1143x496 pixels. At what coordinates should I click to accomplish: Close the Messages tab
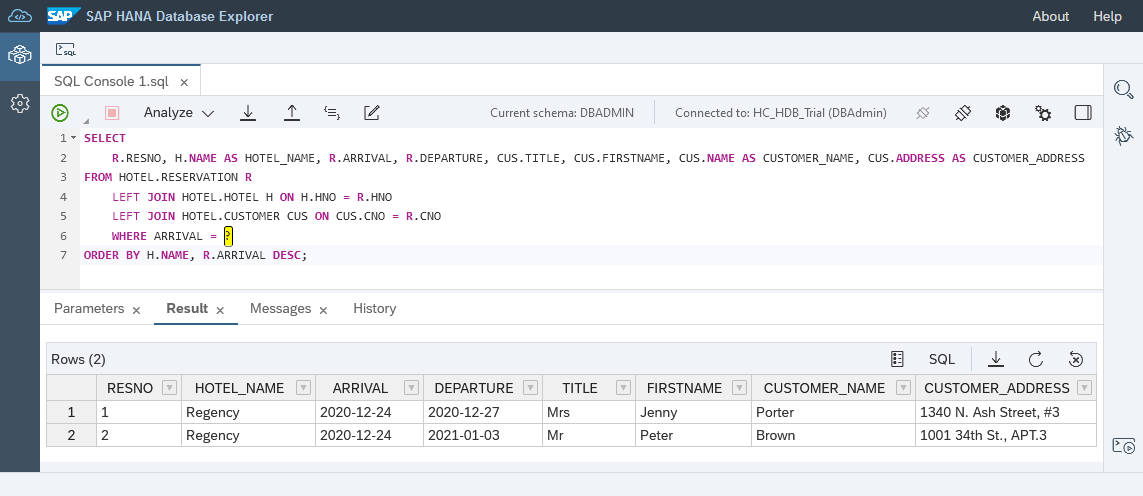[x=323, y=310]
